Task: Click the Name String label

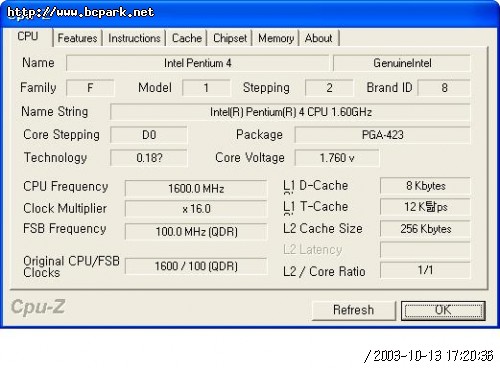Action: [55, 112]
